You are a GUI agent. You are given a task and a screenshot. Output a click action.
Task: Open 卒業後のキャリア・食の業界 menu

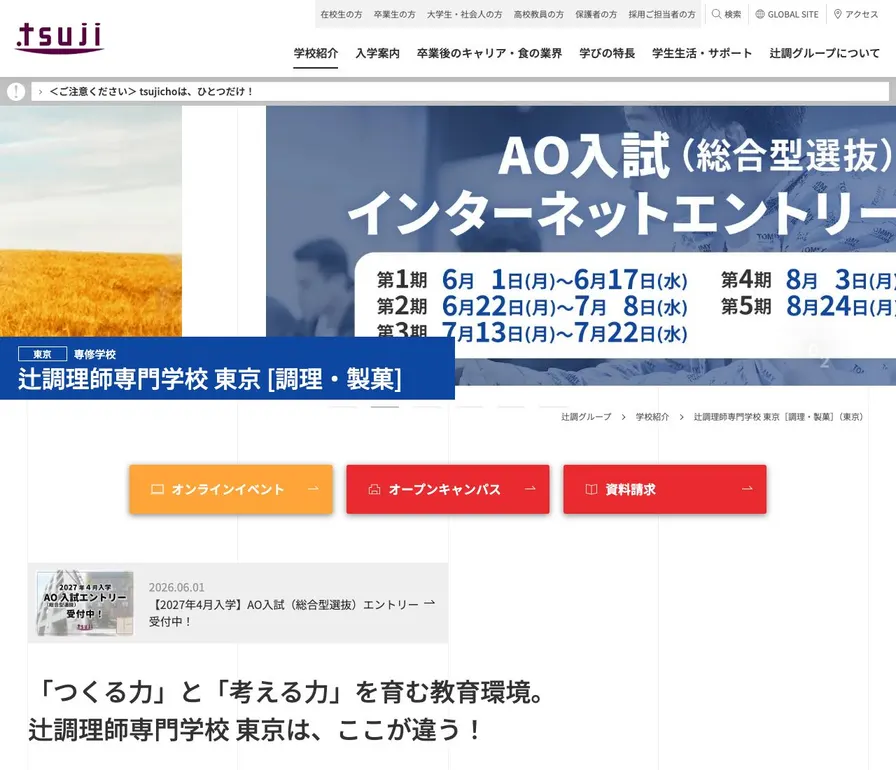tap(489, 53)
